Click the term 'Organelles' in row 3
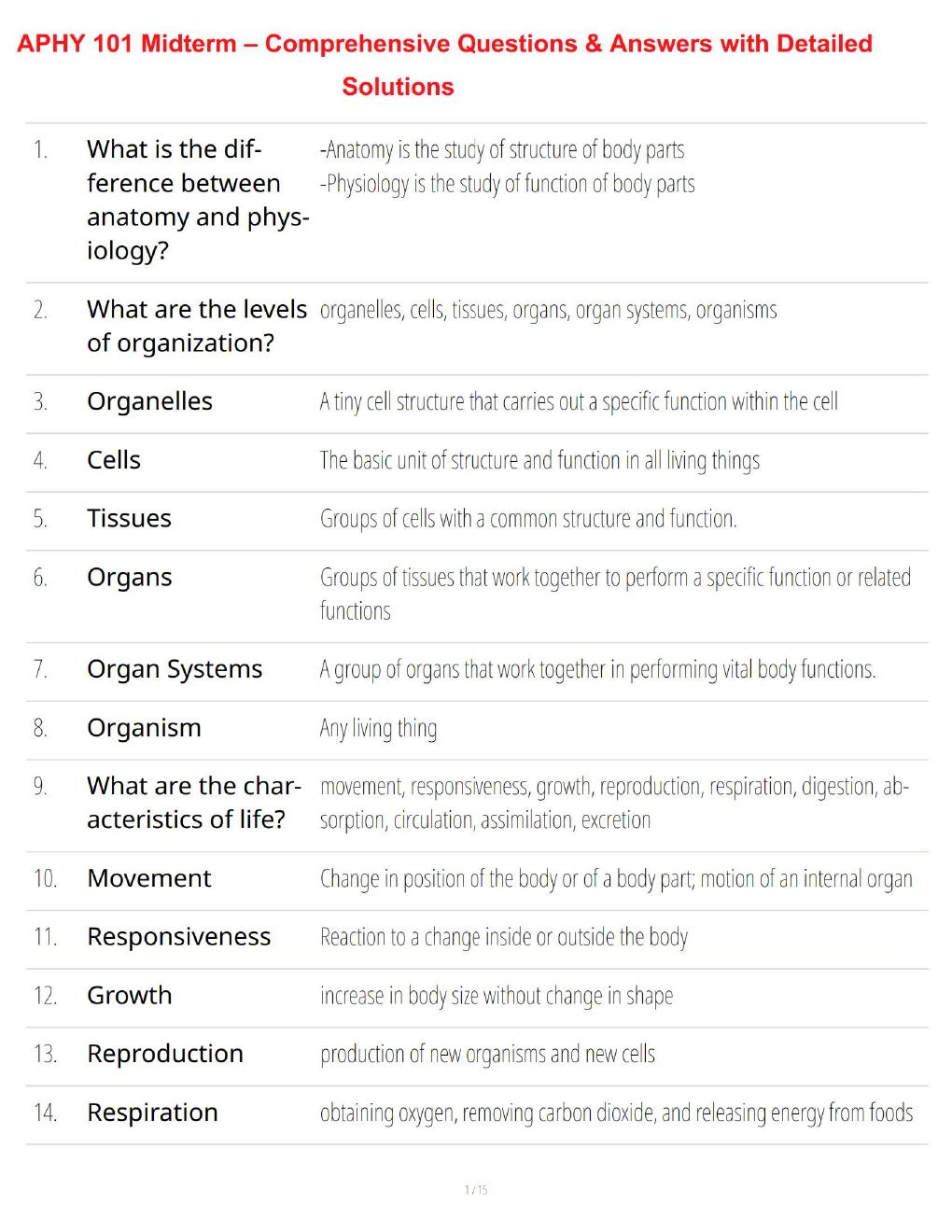This screenshot has width=952, height=1232. [149, 401]
